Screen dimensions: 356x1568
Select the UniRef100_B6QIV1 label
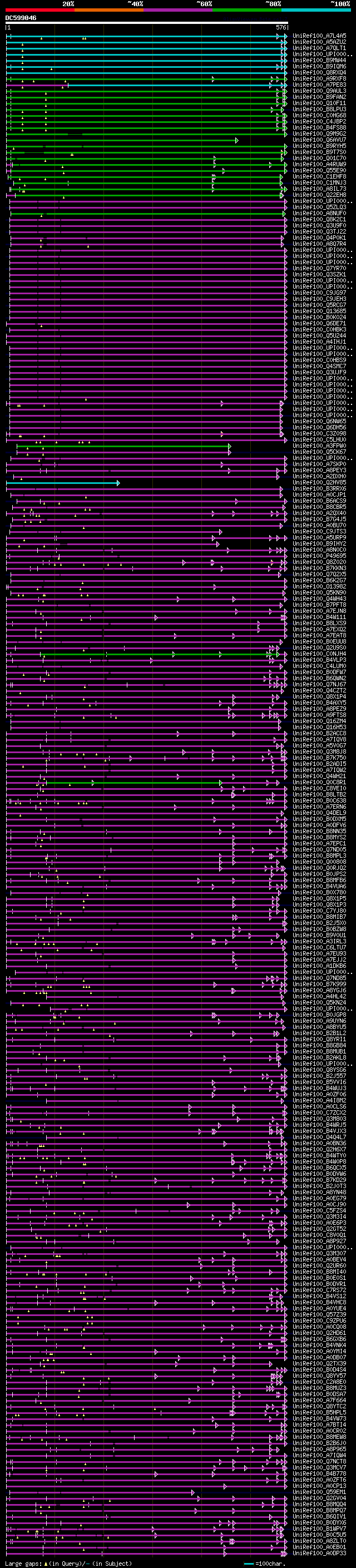(319, 1516)
